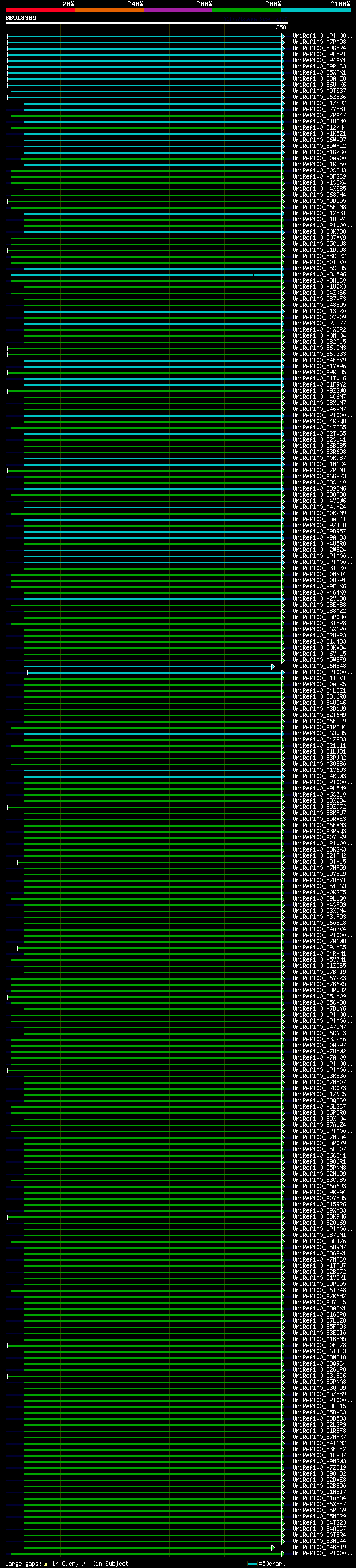Click the green ~80% identity legend segment
356x1568 pixels.
(x=247, y=10)
